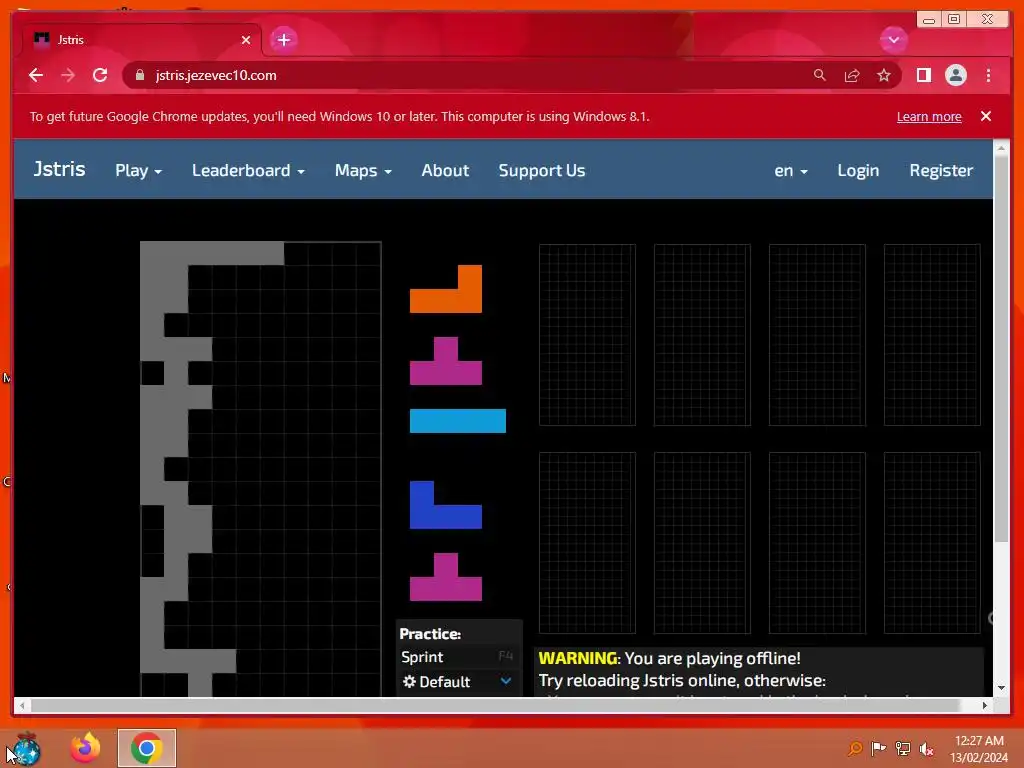Click the upper purple T piece in queue
The image size is (1024, 768).
point(446,361)
